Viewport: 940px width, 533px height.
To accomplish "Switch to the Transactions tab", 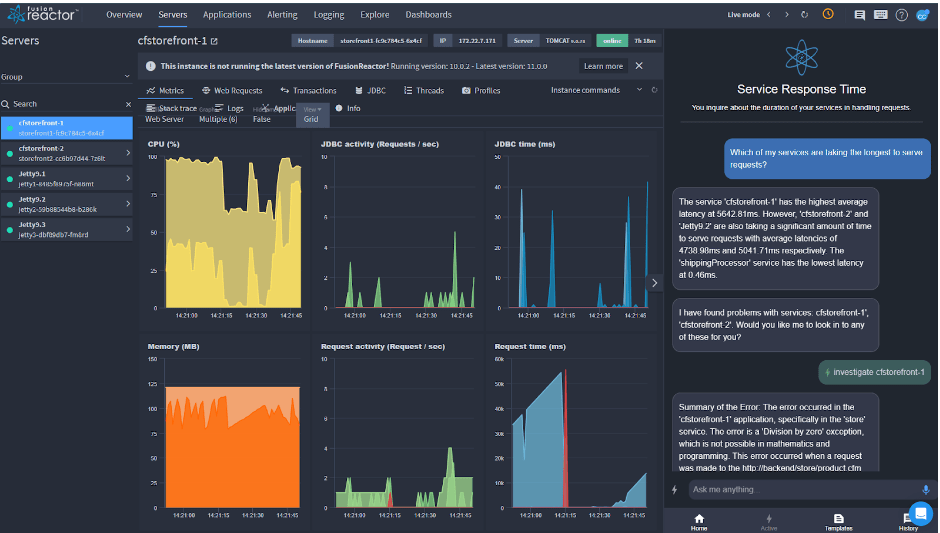I will click(x=309, y=91).
